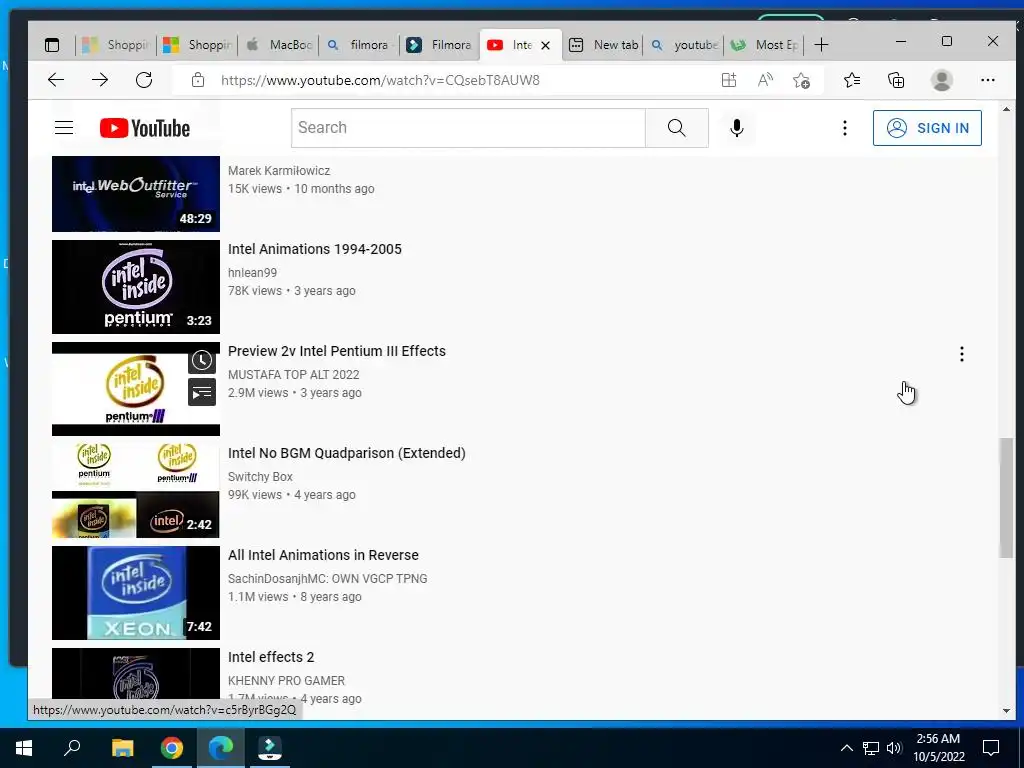
Task: Open Intel Animations 1994-2005 video title
Action: pyautogui.click(x=314, y=249)
